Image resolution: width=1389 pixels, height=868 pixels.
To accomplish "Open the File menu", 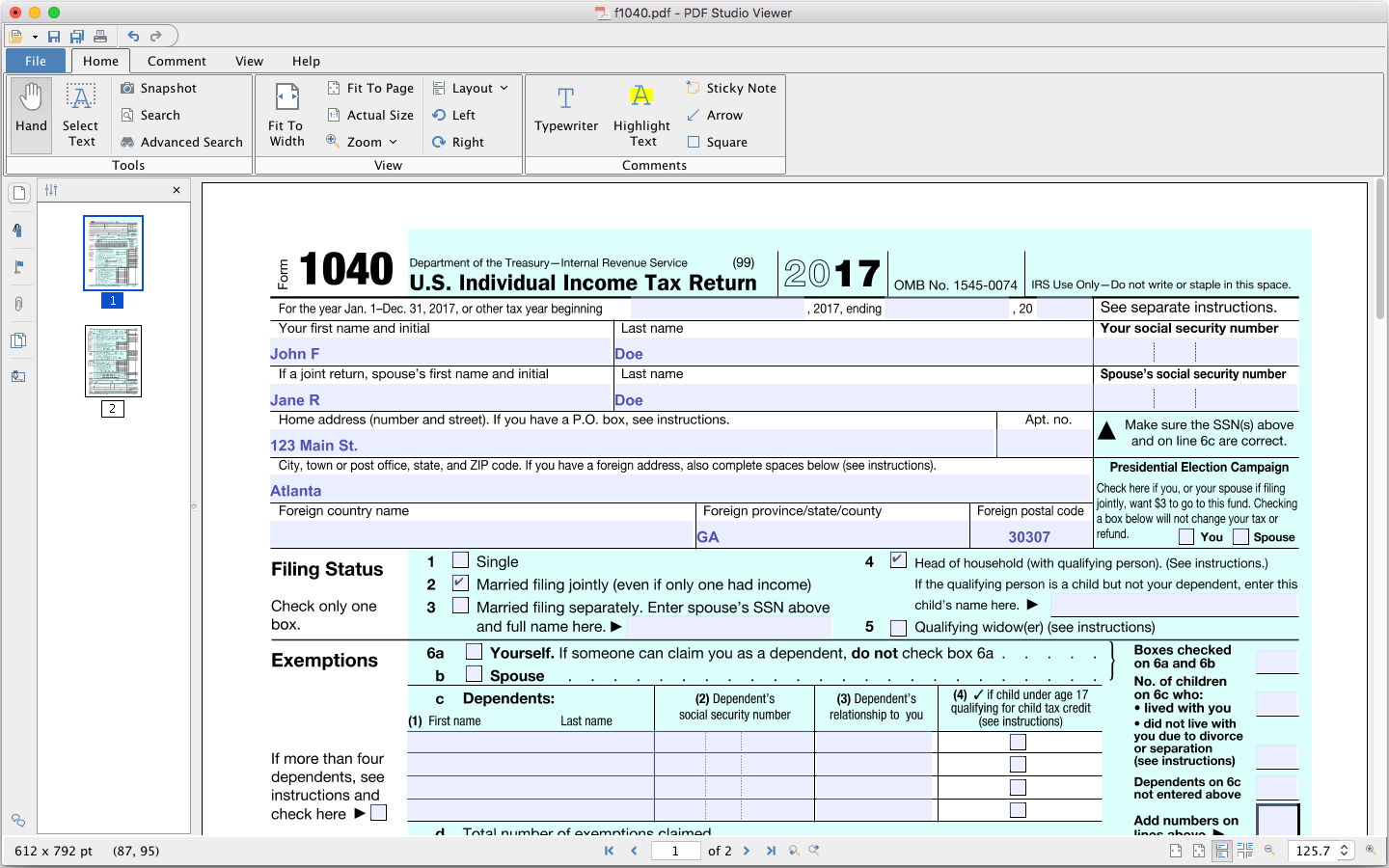I will tap(36, 61).
